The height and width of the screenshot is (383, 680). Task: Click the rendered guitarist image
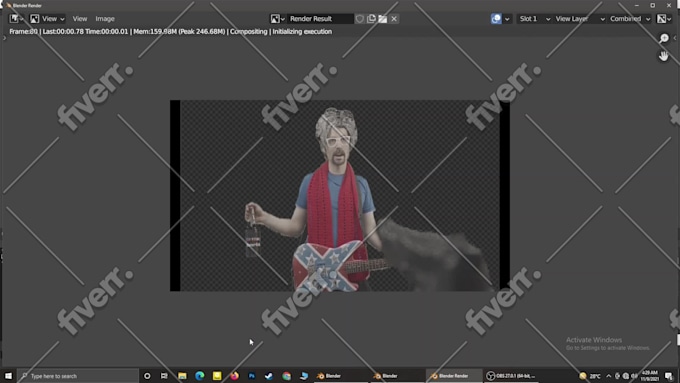(340, 196)
